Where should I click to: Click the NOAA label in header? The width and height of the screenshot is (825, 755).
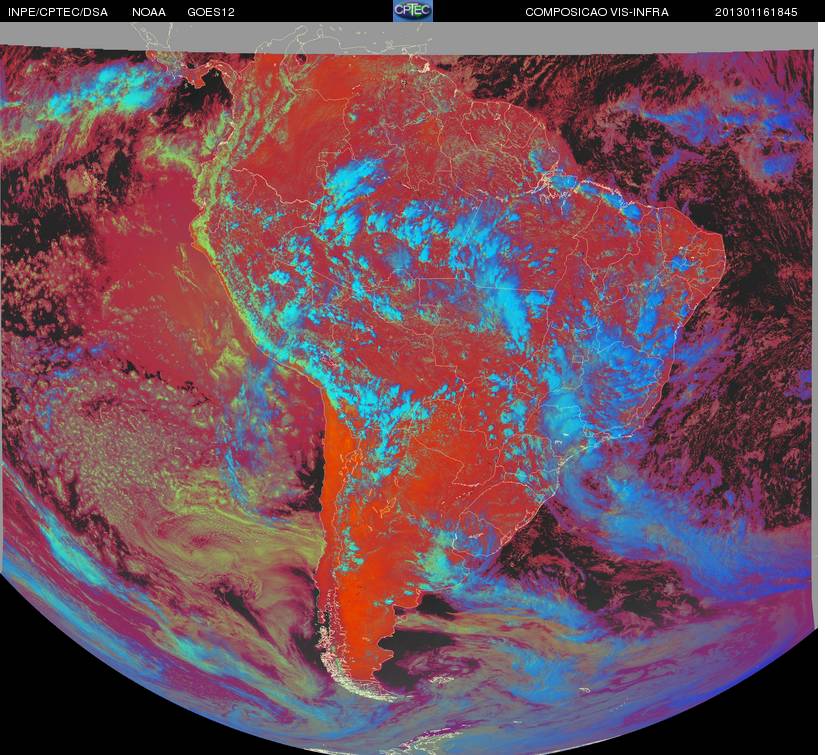tap(149, 12)
